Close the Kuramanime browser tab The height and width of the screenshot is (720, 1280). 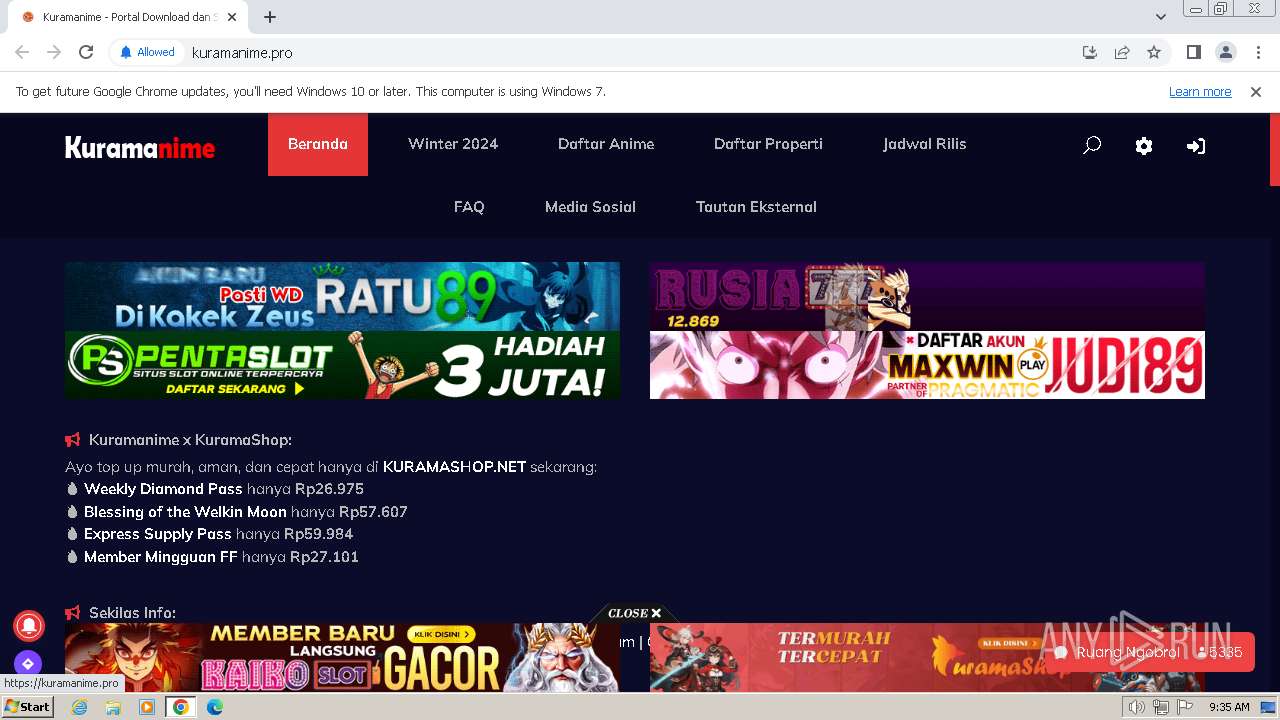coord(232,17)
